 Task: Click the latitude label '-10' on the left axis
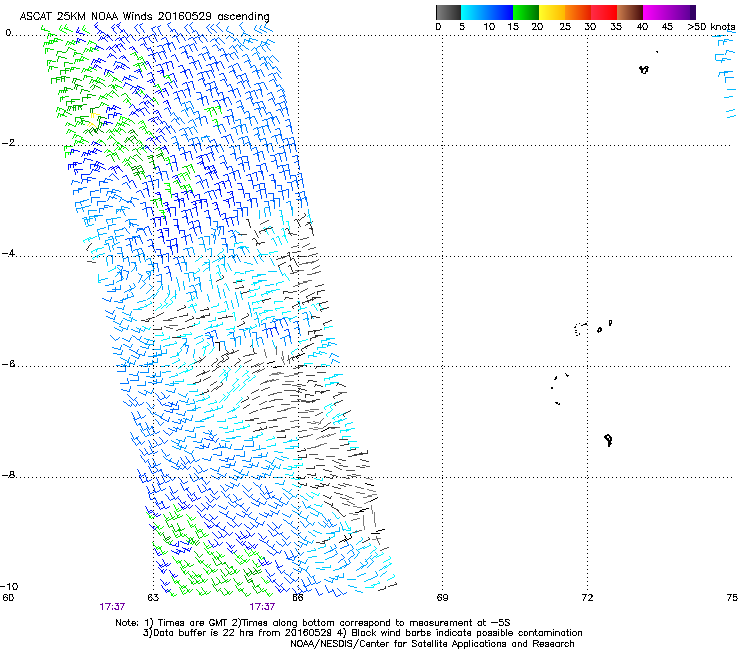tap(9, 587)
